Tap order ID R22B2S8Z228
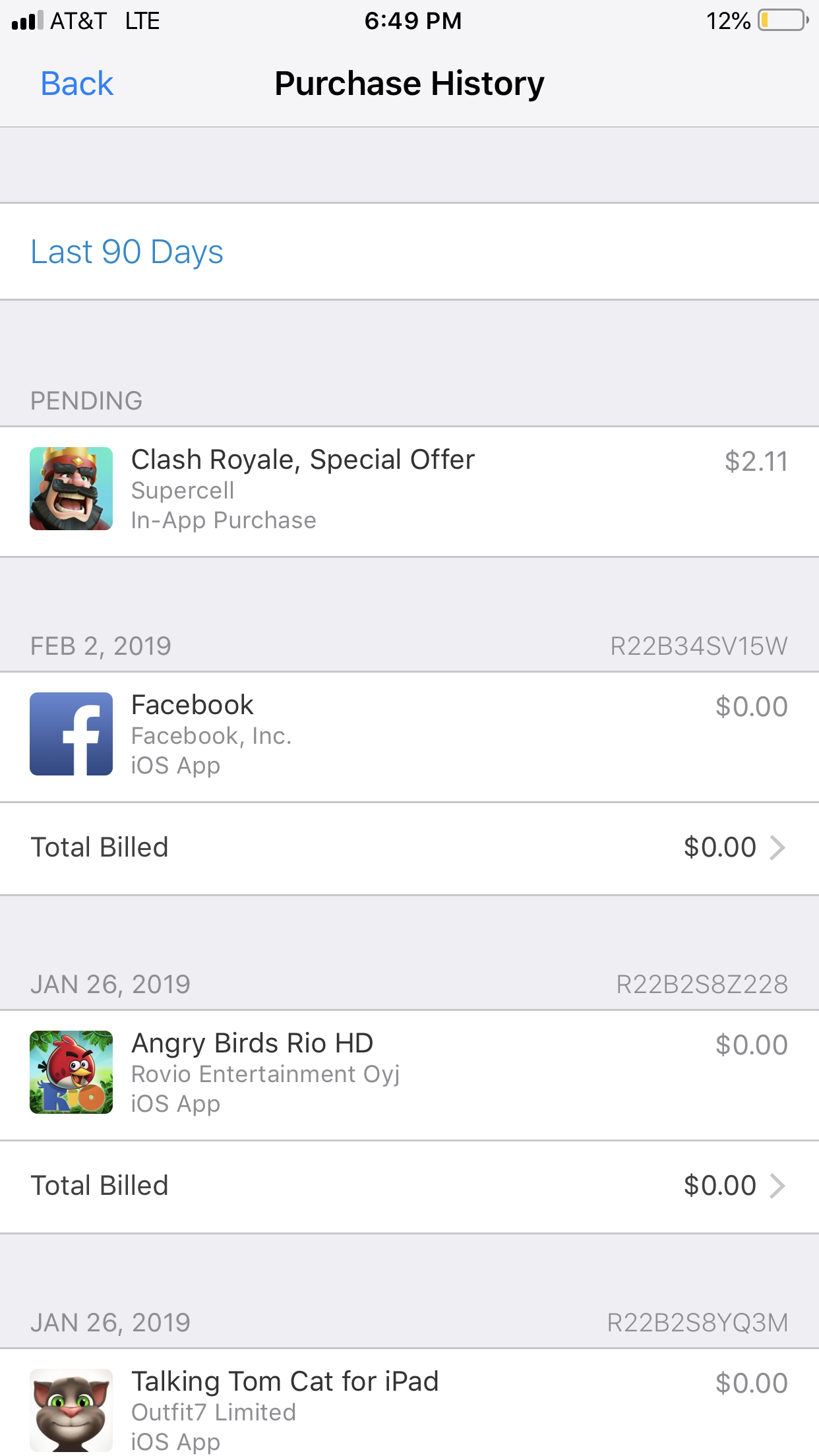The image size is (819, 1456). click(702, 985)
